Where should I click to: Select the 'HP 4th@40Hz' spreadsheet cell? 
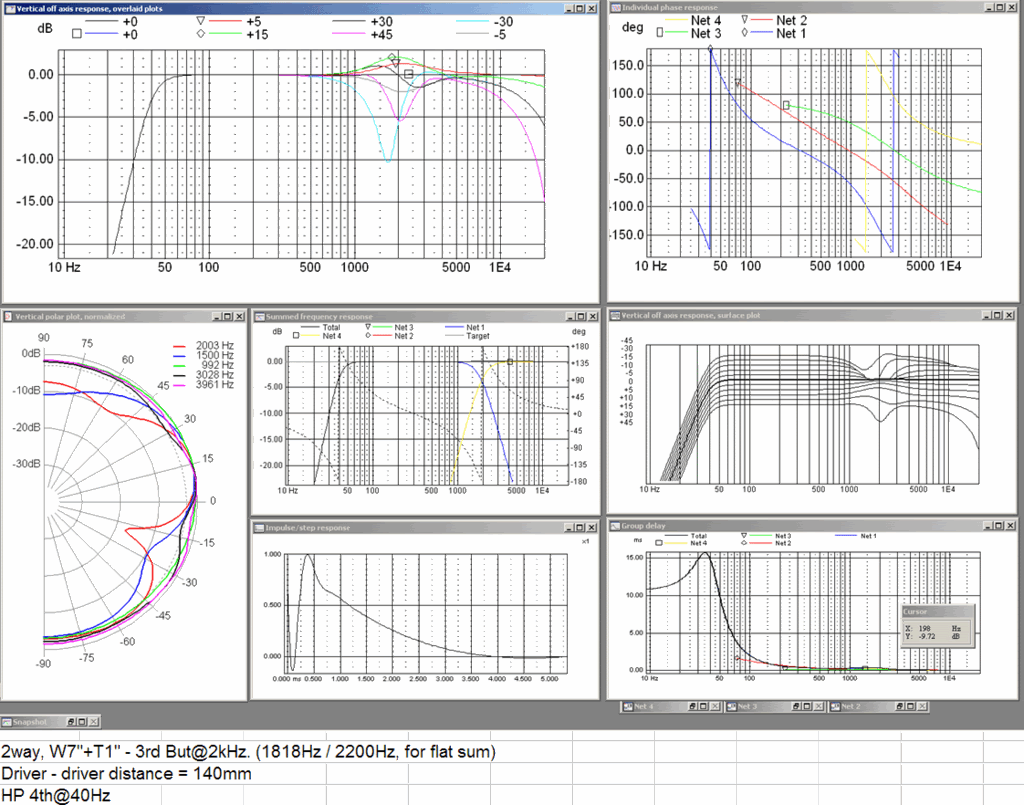(55, 795)
